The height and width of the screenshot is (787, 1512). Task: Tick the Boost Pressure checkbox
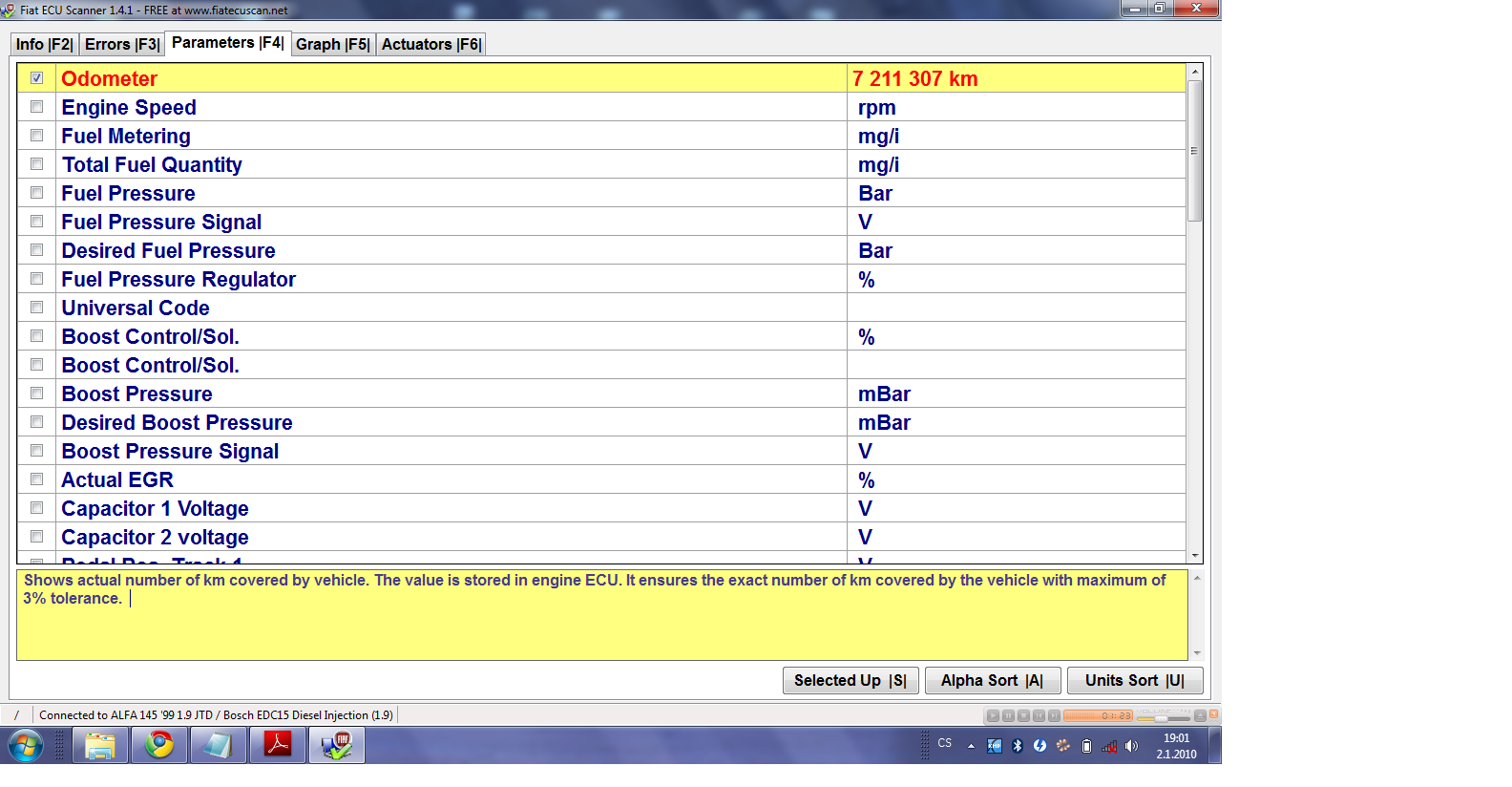(x=36, y=393)
